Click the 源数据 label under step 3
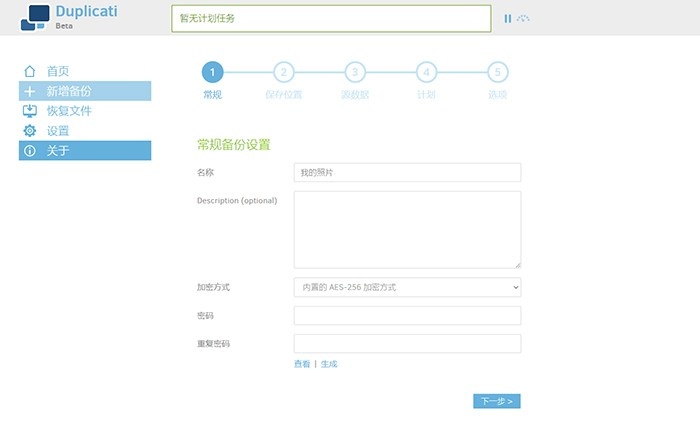700x432 pixels. click(355, 95)
